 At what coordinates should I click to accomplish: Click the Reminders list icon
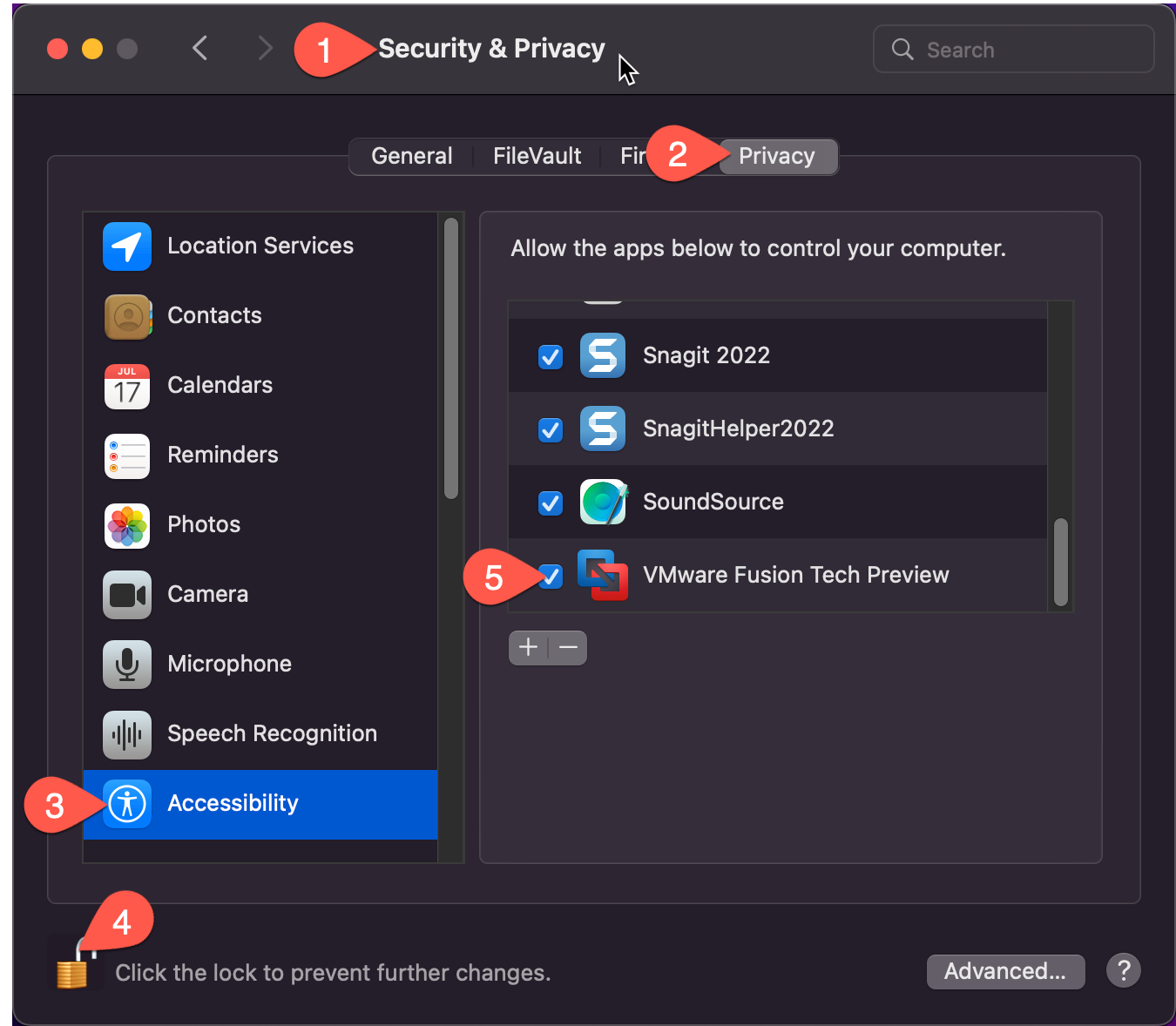(x=127, y=456)
